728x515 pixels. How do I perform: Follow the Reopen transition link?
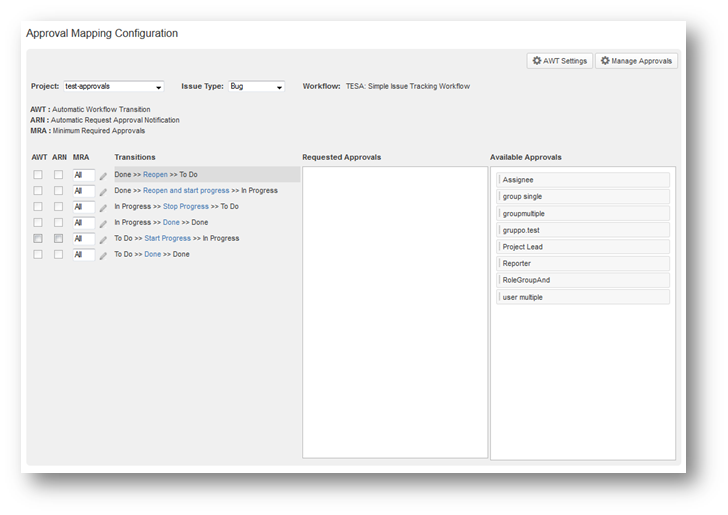(155, 175)
